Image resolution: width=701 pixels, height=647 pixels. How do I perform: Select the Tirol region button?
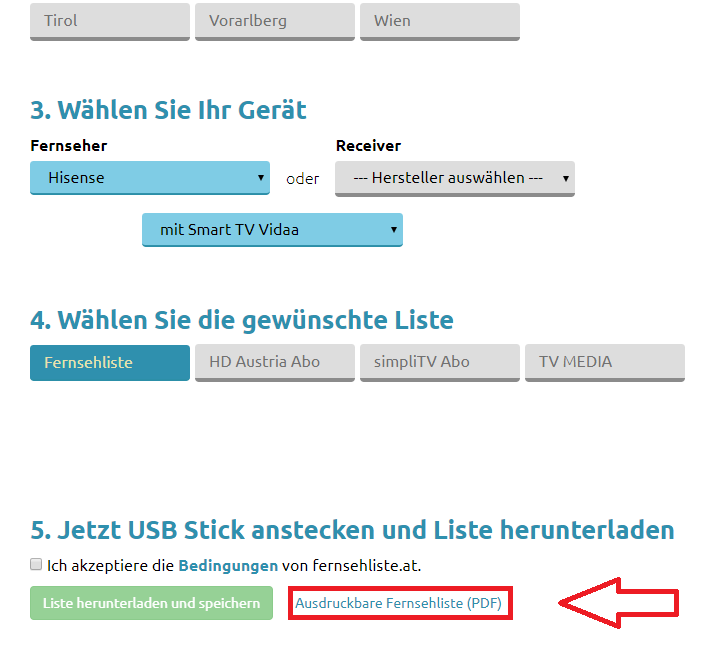tap(110, 21)
